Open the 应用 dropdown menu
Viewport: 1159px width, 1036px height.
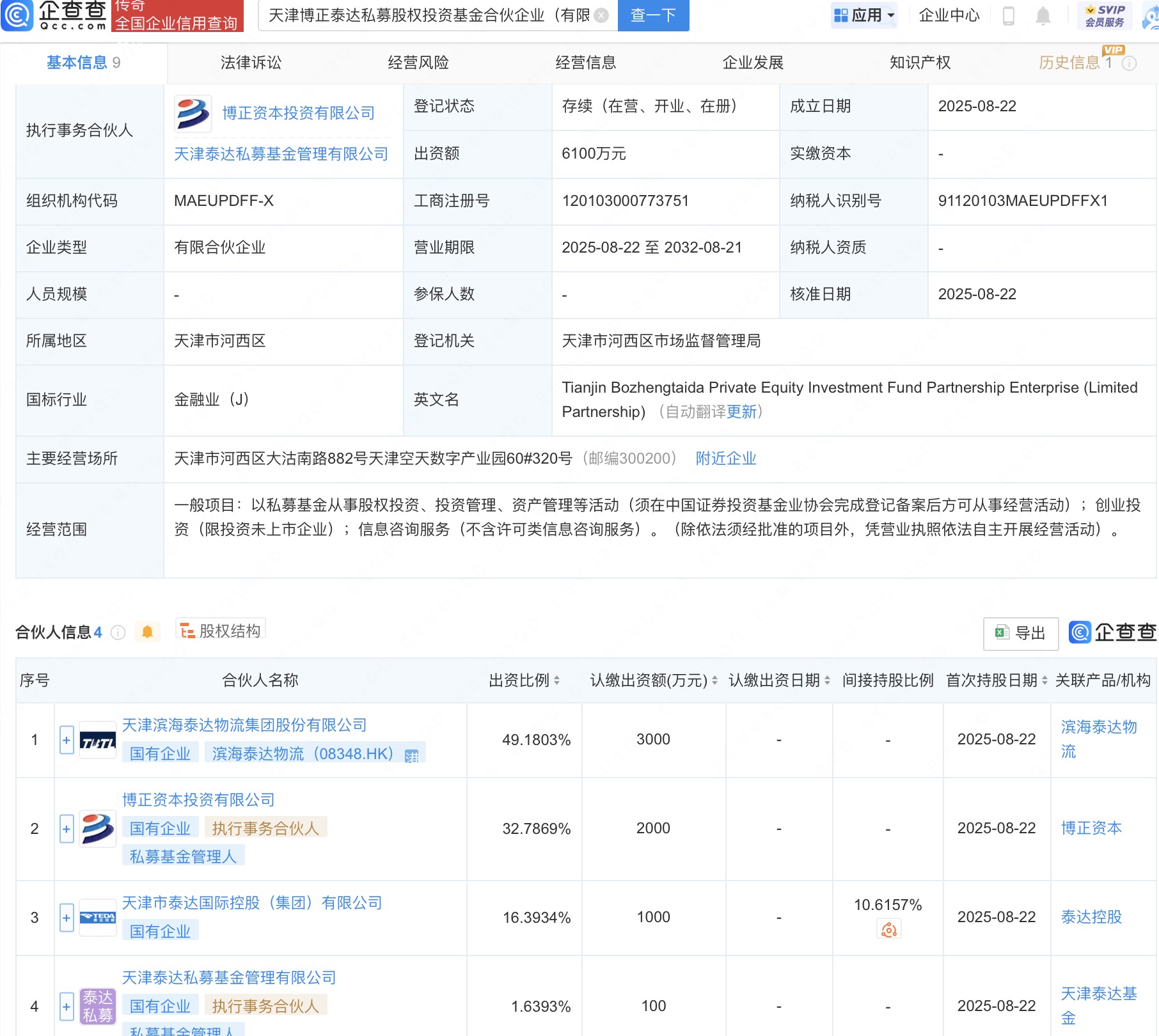[864, 15]
